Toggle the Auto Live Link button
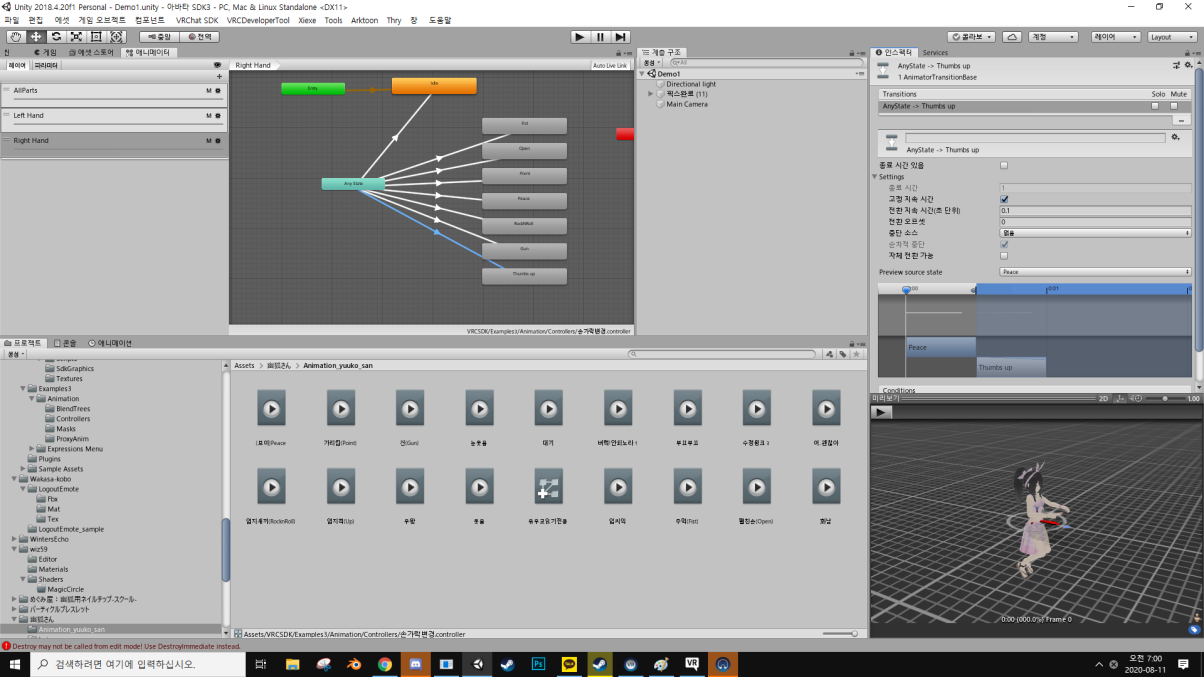 pyautogui.click(x=610, y=66)
